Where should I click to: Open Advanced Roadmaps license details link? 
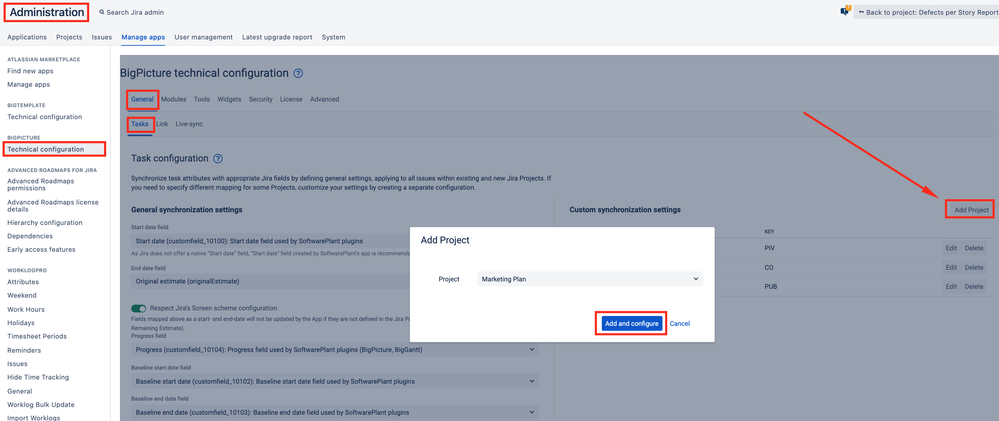(53, 205)
